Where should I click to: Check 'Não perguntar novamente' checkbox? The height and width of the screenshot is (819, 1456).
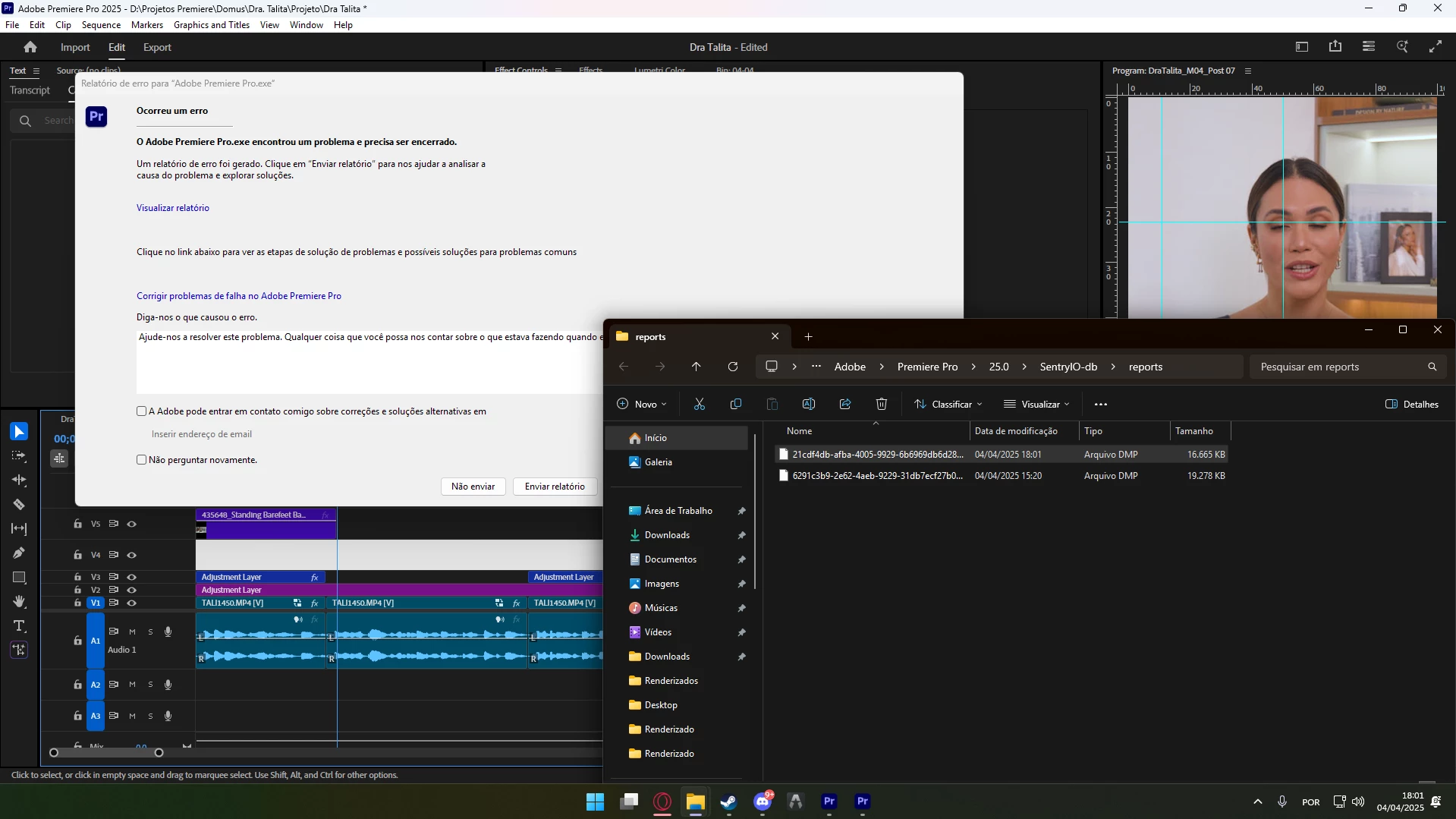point(141,460)
